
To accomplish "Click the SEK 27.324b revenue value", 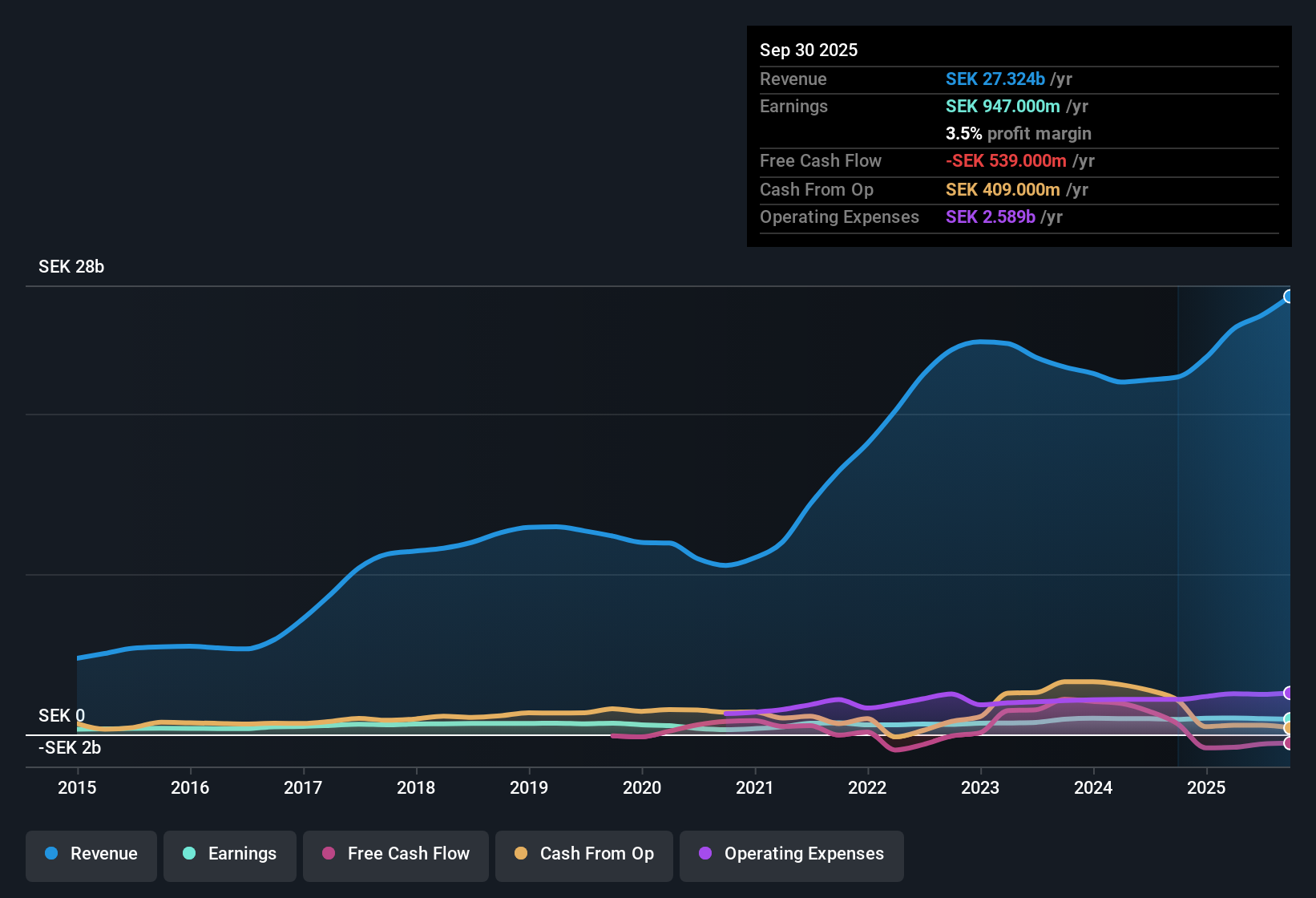I will 995,79.
